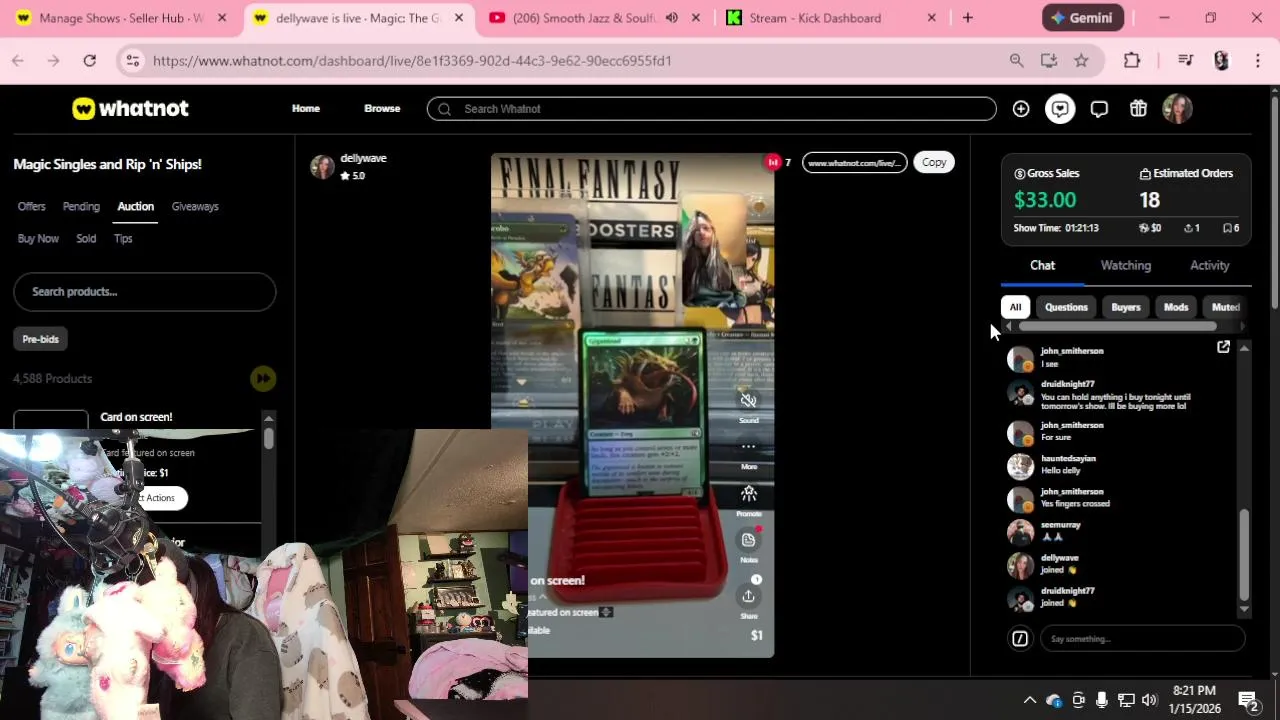The image size is (1280, 720).
Task: Mute the Smooth Jazz tab audio icon
Action: [672, 18]
